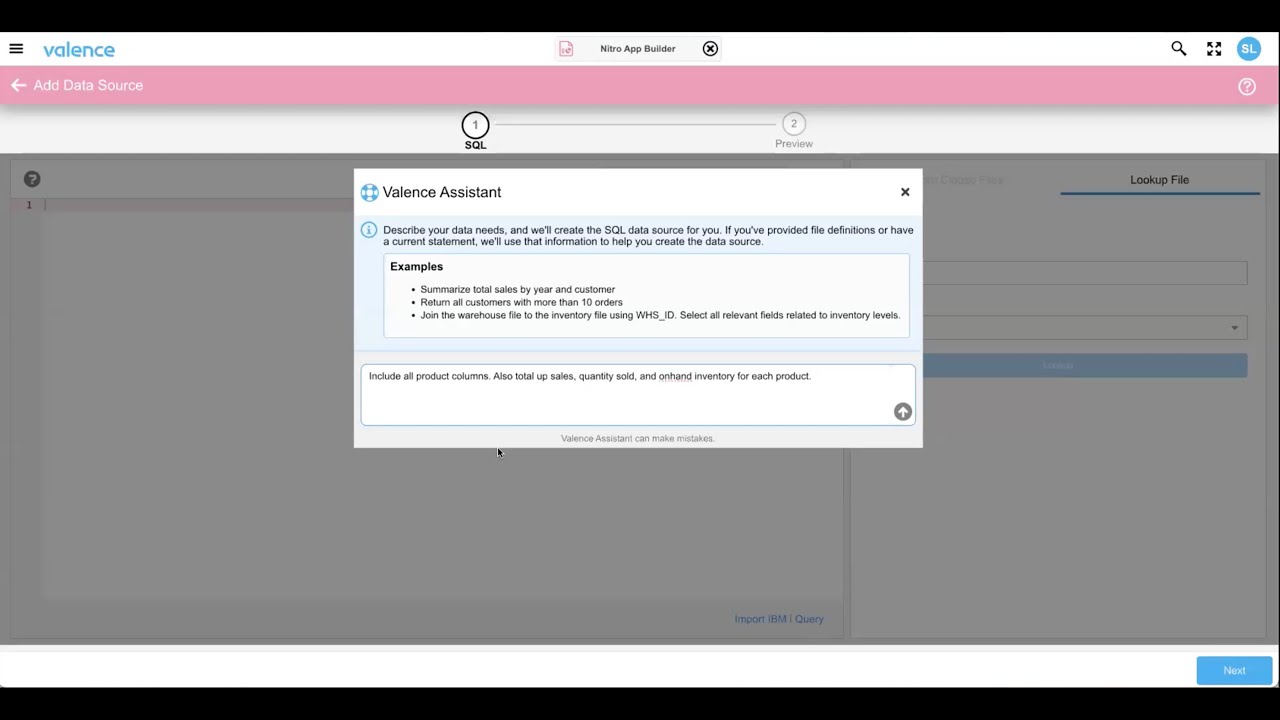This screenshot has width=1280, height=720.
Task: Click the Nitro App Builder document icon
Action: click(x=566, y=49)
